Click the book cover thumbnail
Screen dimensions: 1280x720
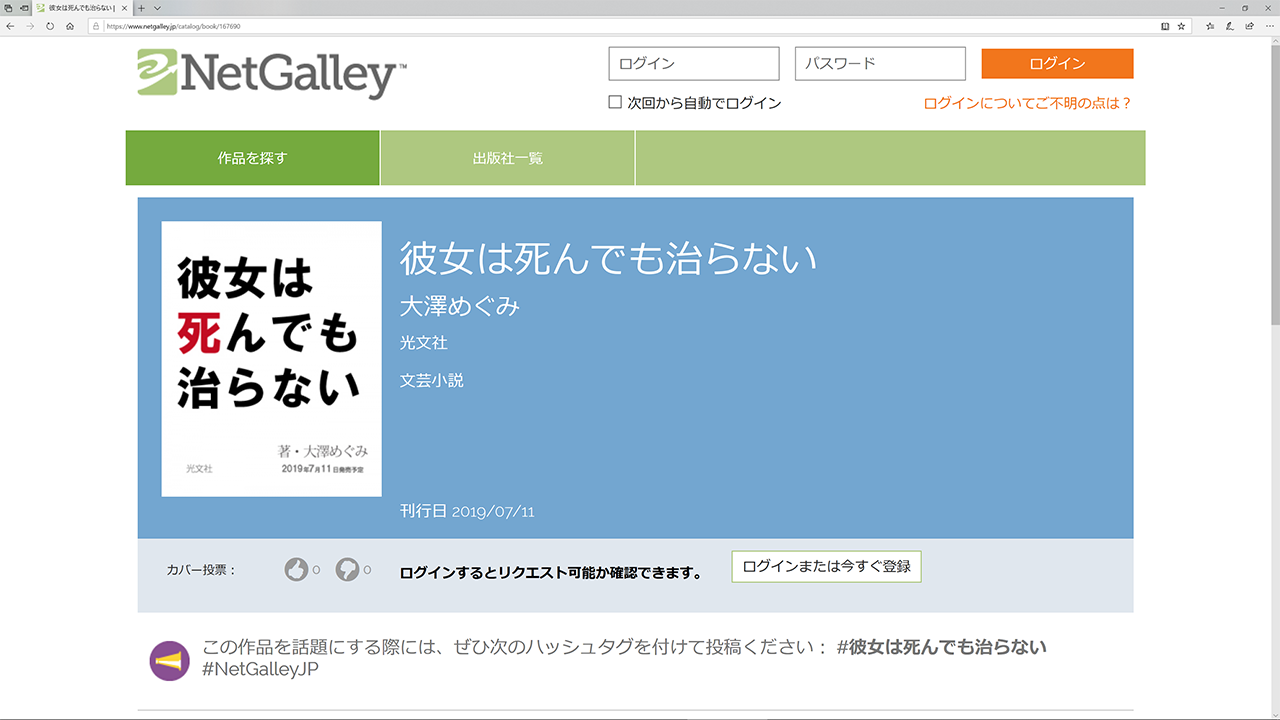(x=272, y=359)
